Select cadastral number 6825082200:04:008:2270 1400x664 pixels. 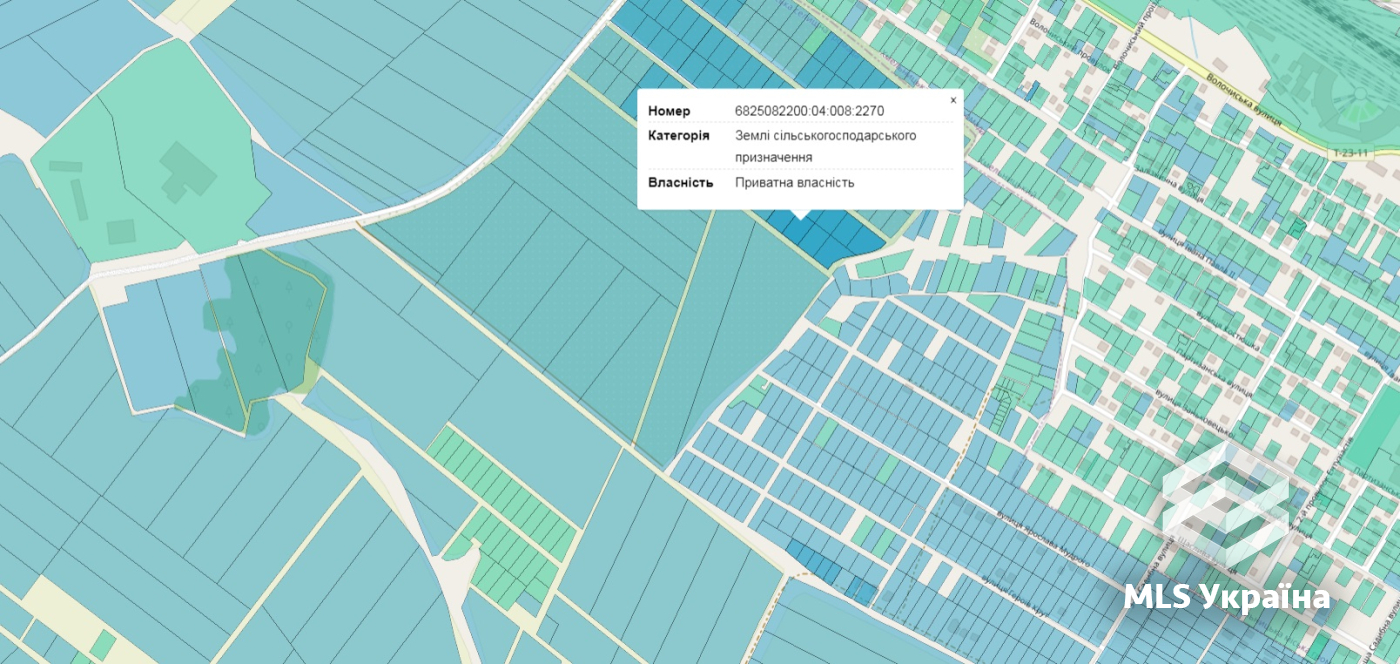[809, 110]
